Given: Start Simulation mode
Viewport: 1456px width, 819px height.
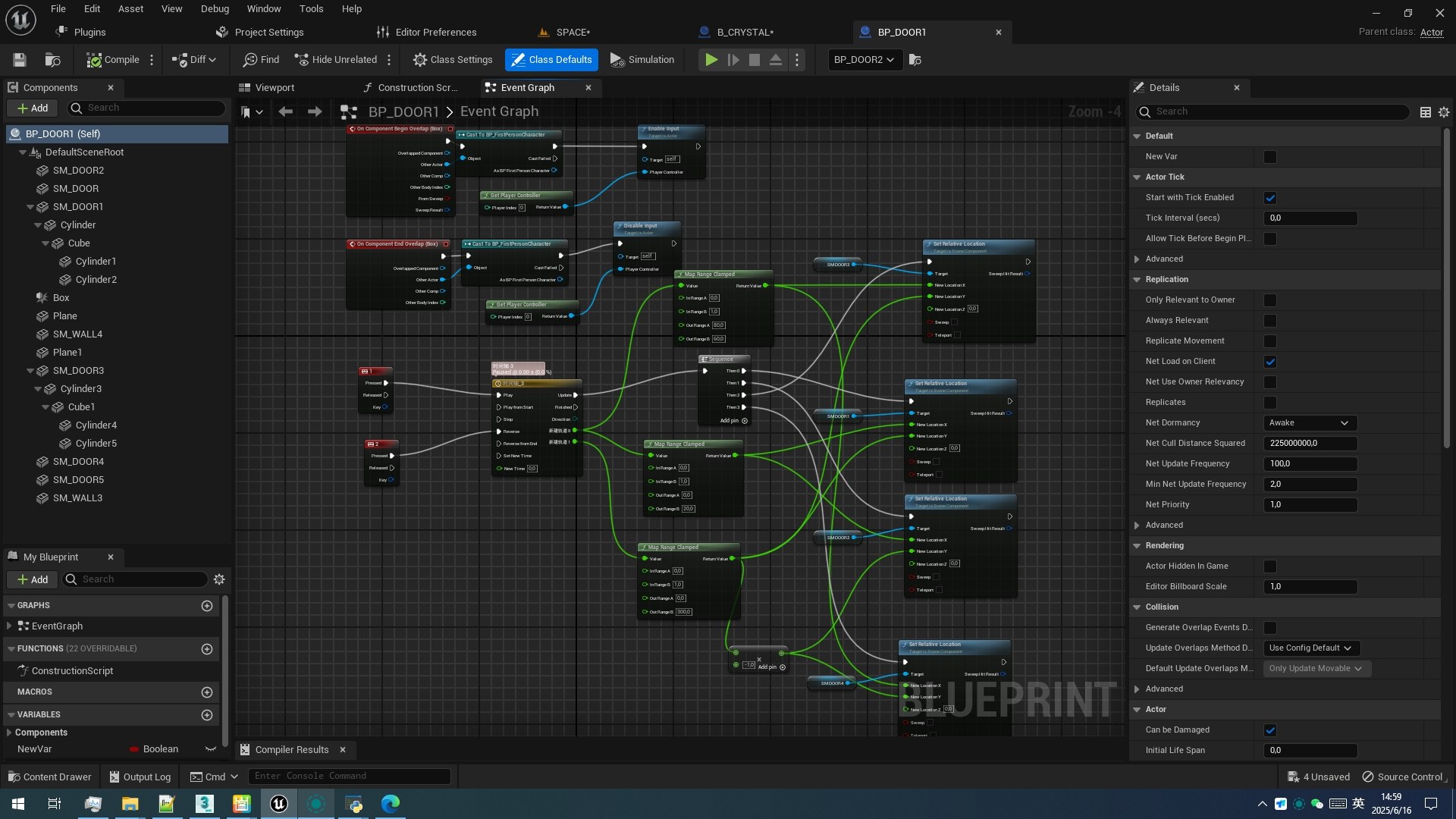Looking at the screenshot, I should tap(642, 60).
